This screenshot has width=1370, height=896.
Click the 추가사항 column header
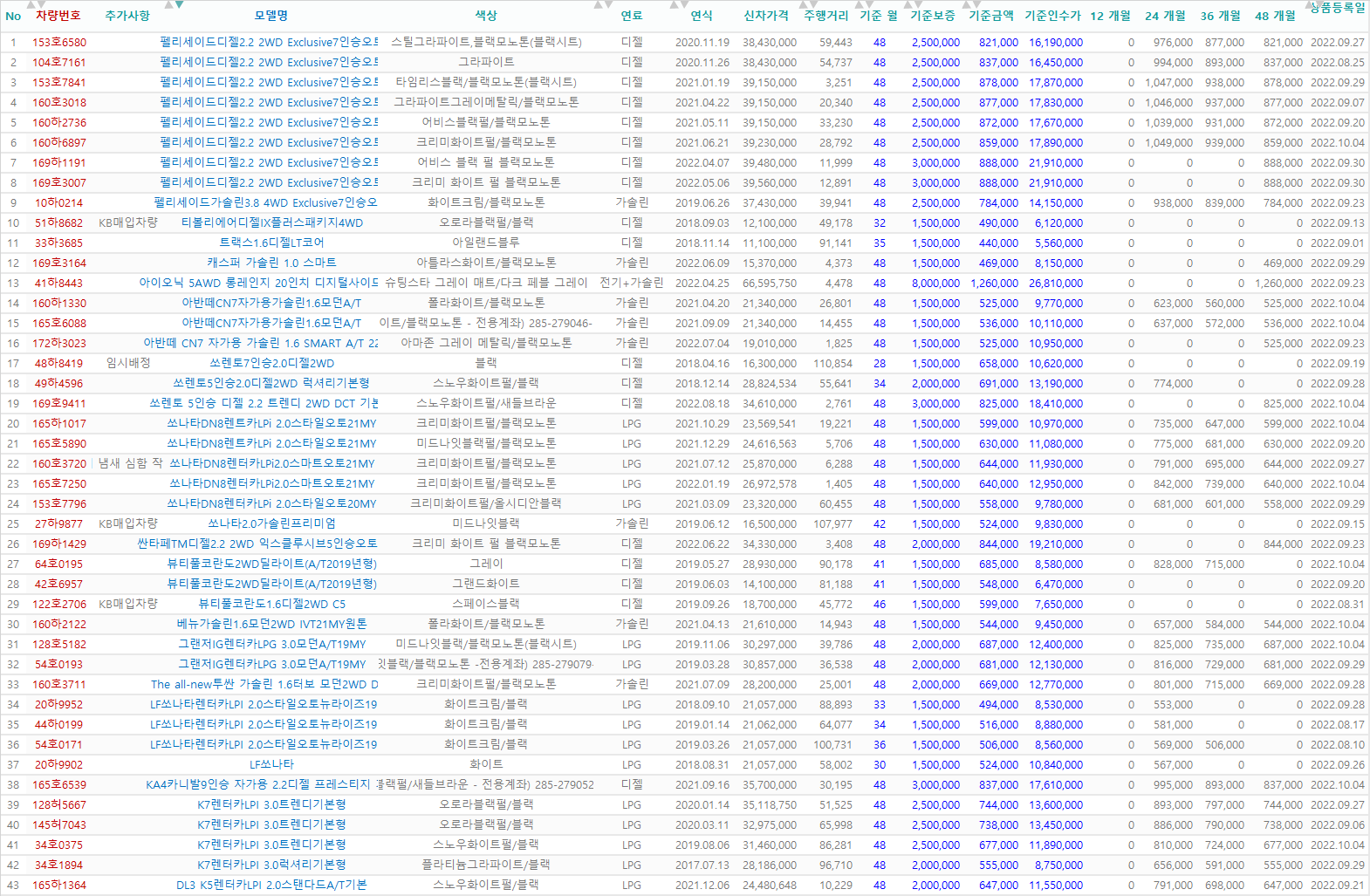tap(127, 16)
